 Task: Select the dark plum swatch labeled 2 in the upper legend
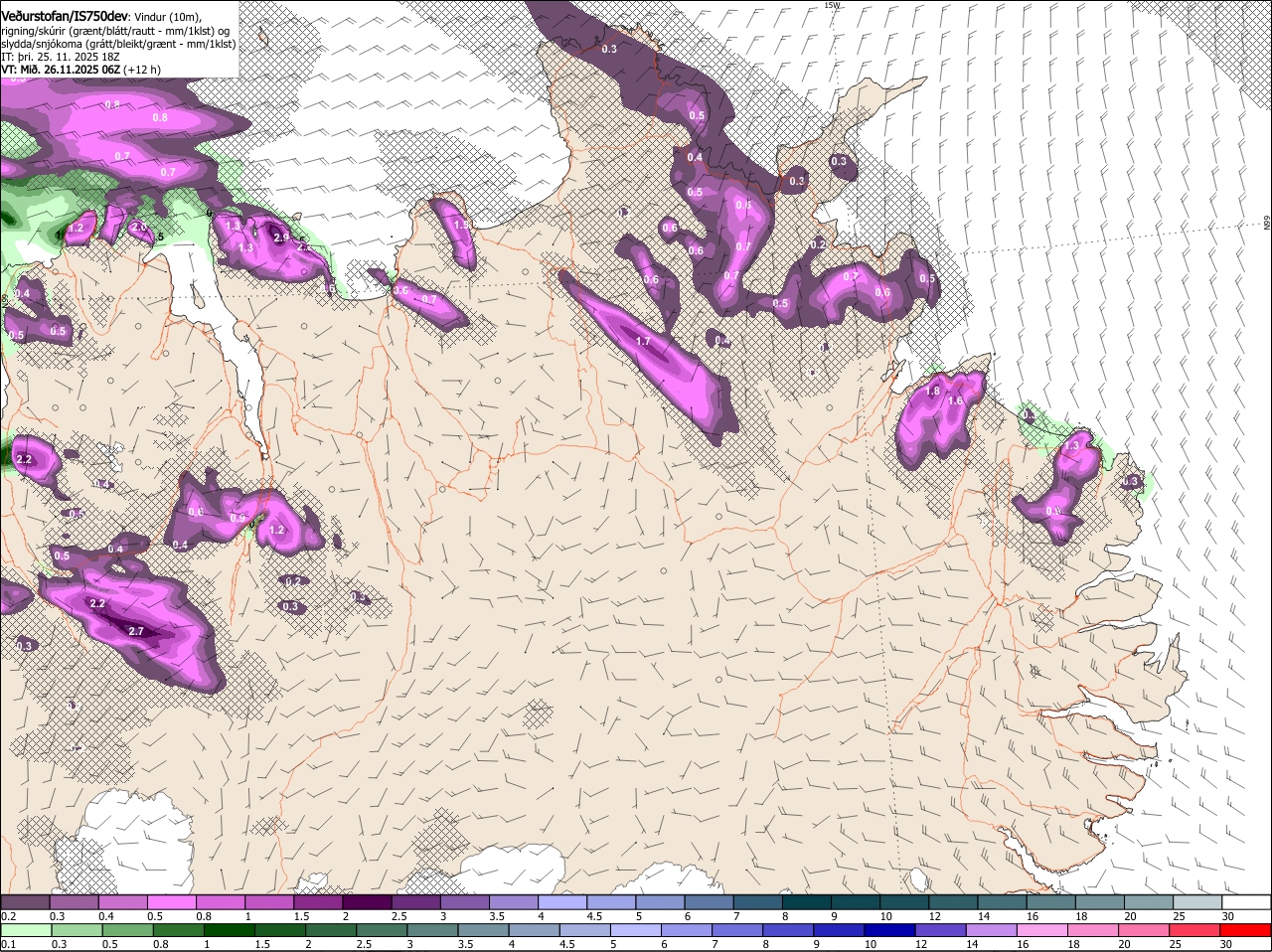(x=367, y=902)
